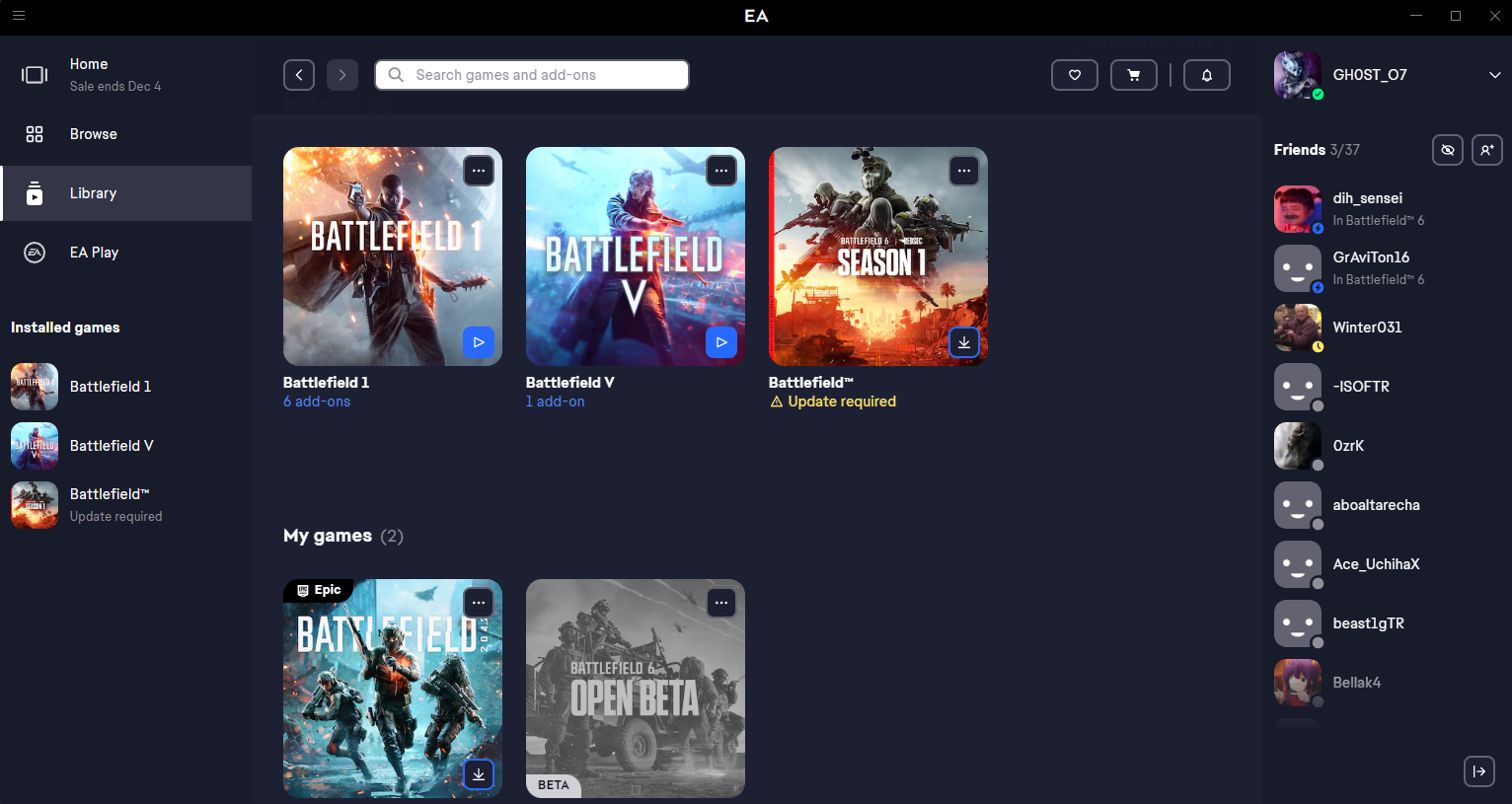
Task: Open more options for Battlefield 2042 Epic card
Action: (x=479, y=603)
